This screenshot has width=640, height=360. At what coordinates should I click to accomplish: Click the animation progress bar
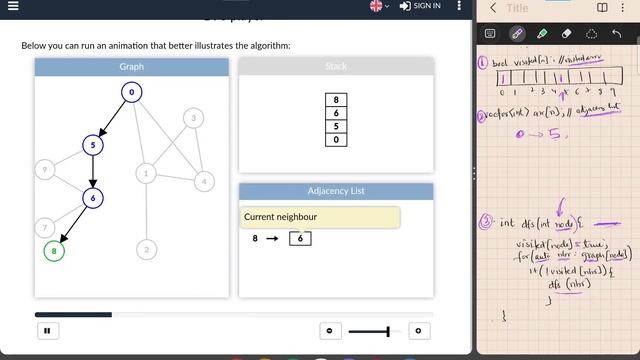(234, 315)
